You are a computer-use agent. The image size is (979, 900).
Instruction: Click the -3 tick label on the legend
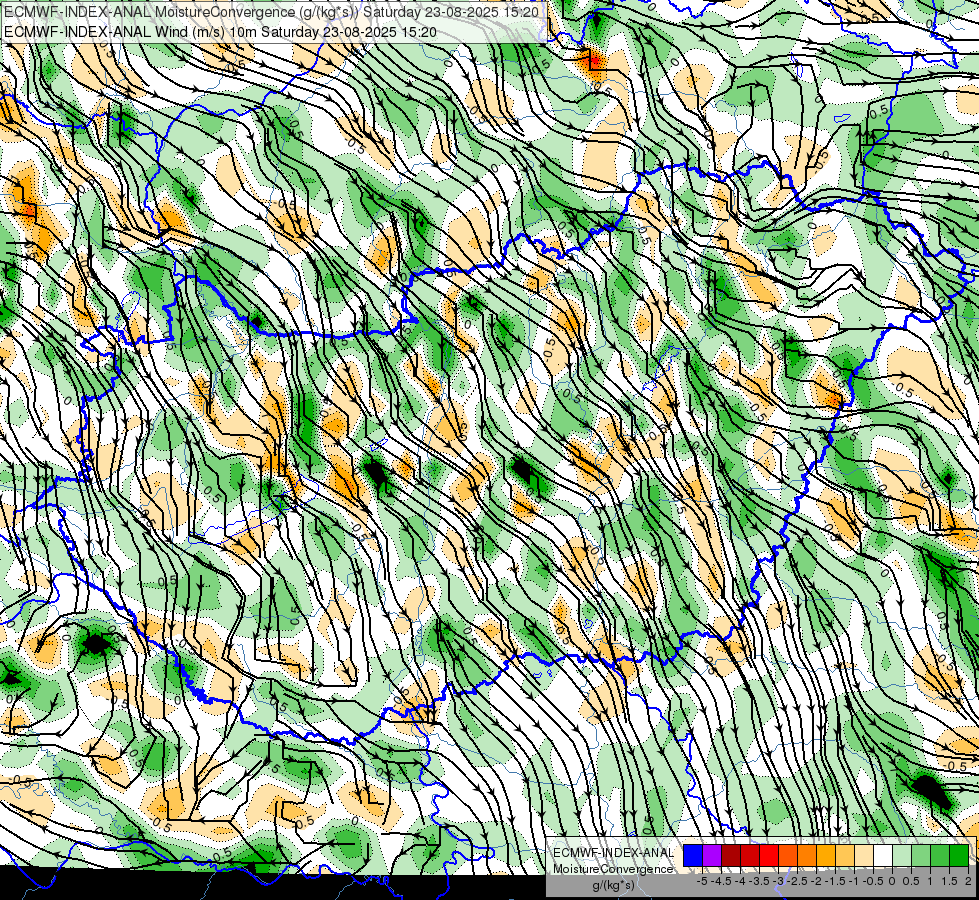coord(778,881)
